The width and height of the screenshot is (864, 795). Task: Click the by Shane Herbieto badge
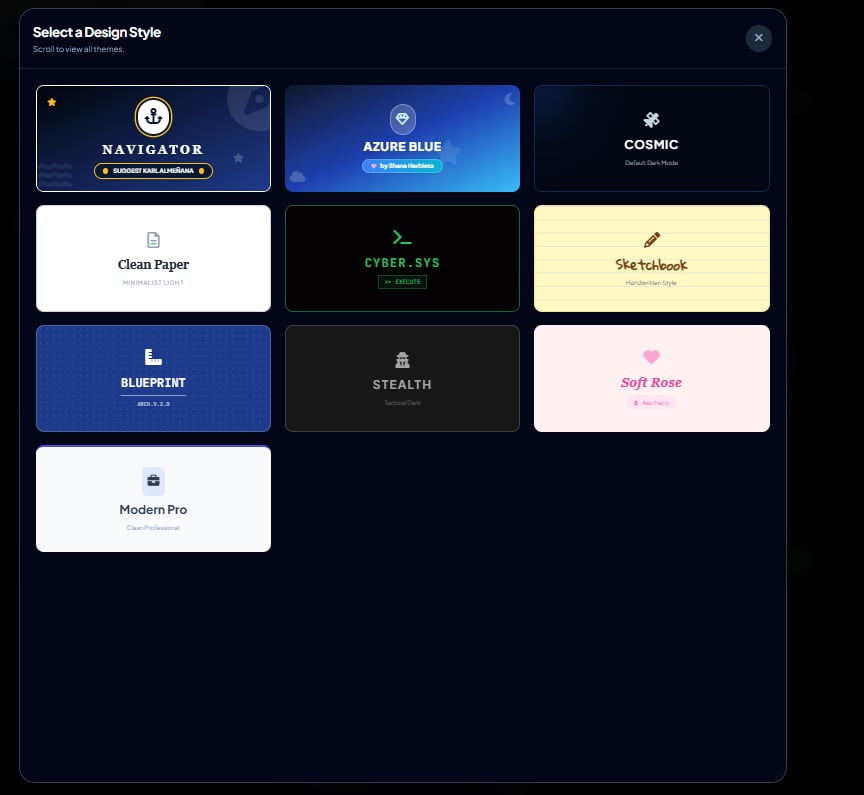pos(402,166)
